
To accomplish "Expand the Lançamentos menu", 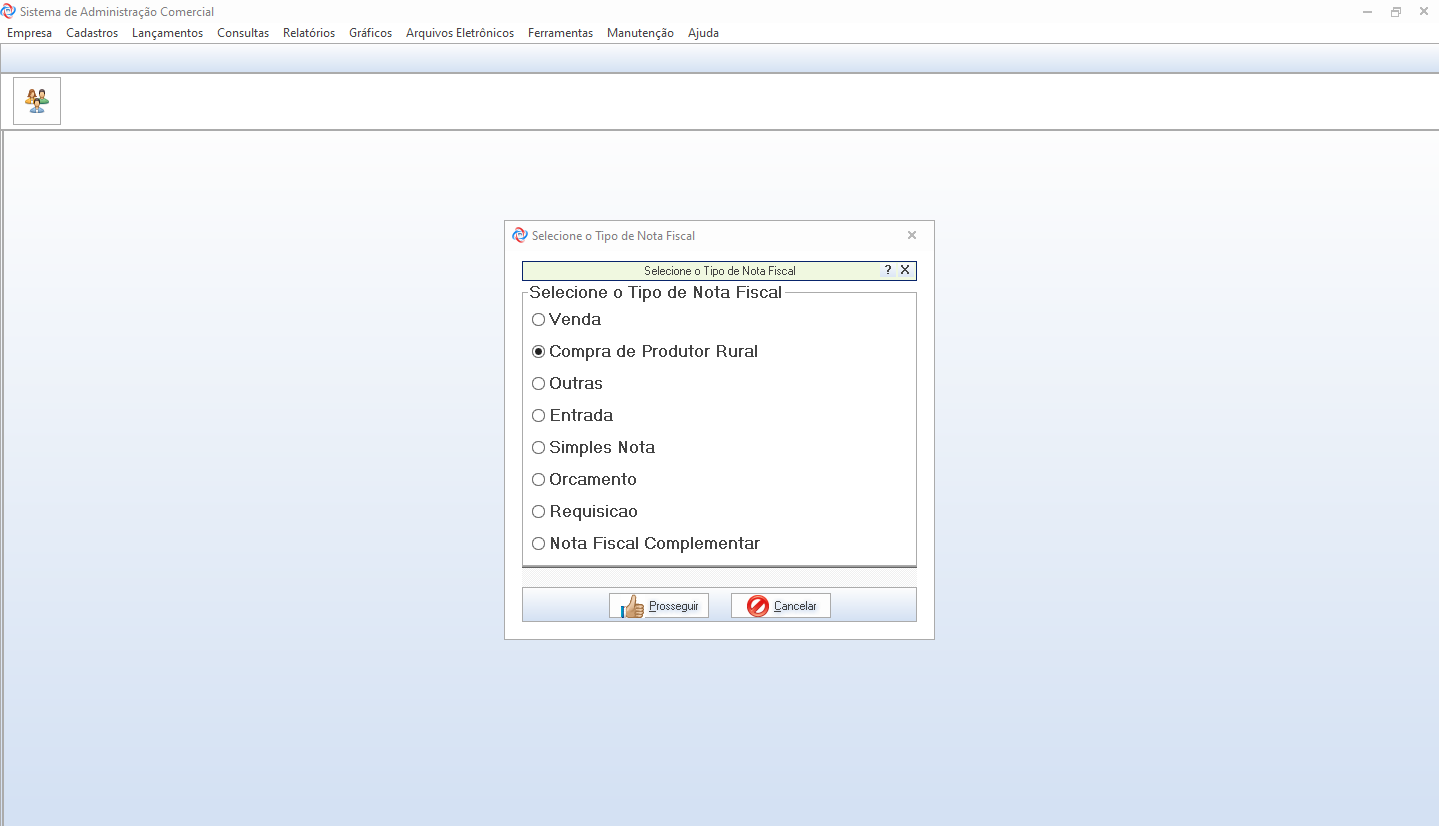I will click(167, 33).
